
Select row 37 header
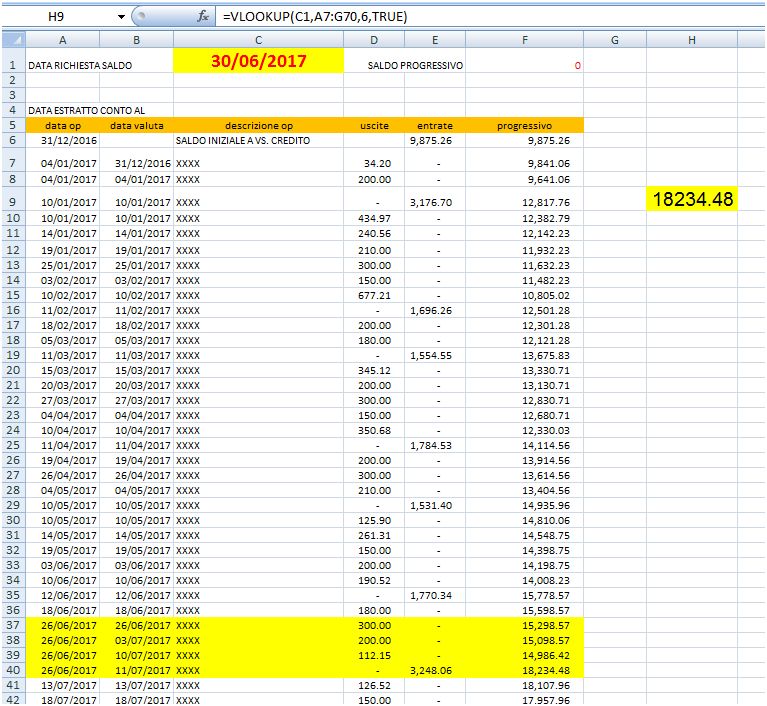pyautogui.click(x=13, y=625)
